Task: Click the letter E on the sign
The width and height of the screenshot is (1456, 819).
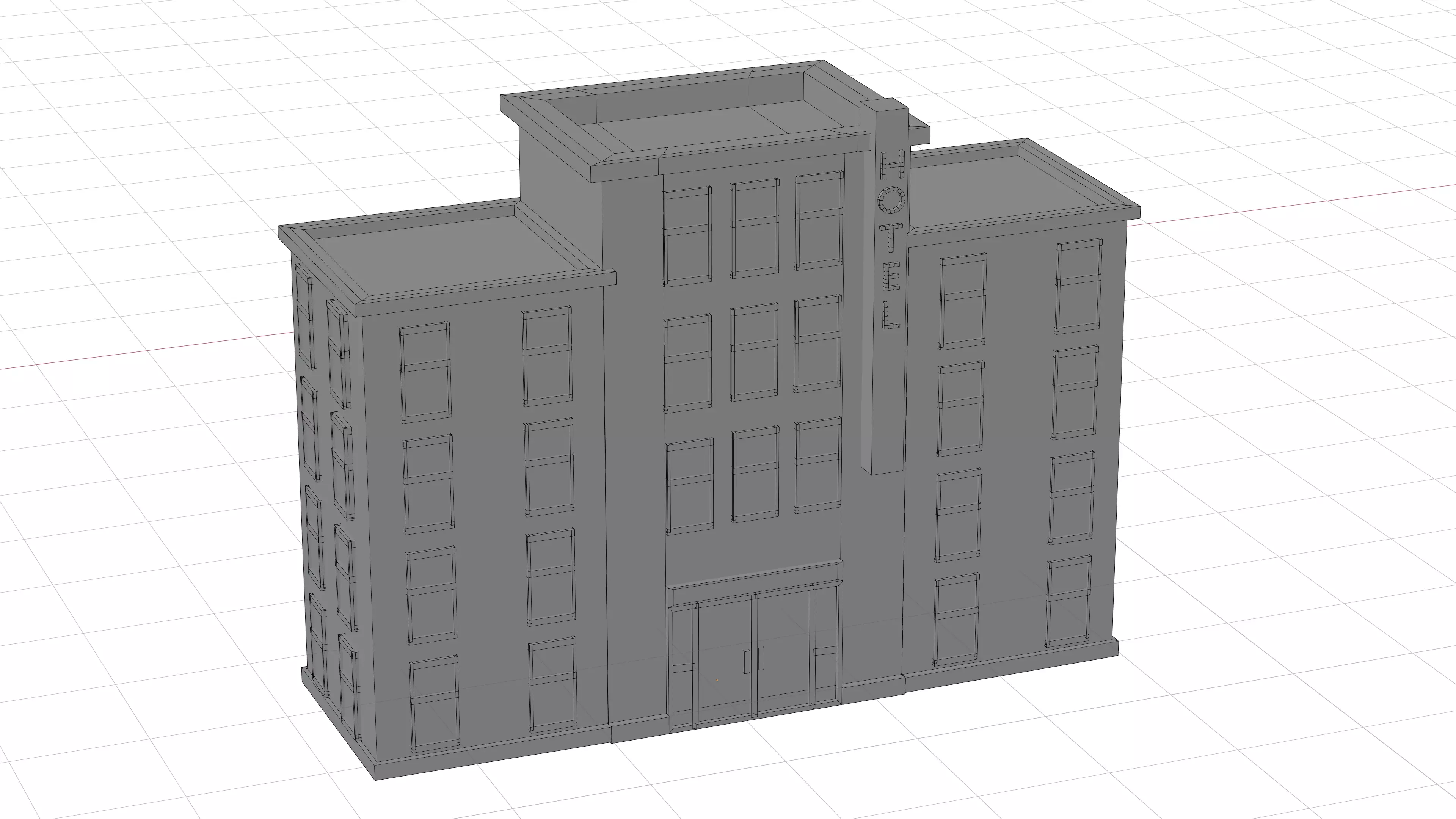Action: point(891,276)
